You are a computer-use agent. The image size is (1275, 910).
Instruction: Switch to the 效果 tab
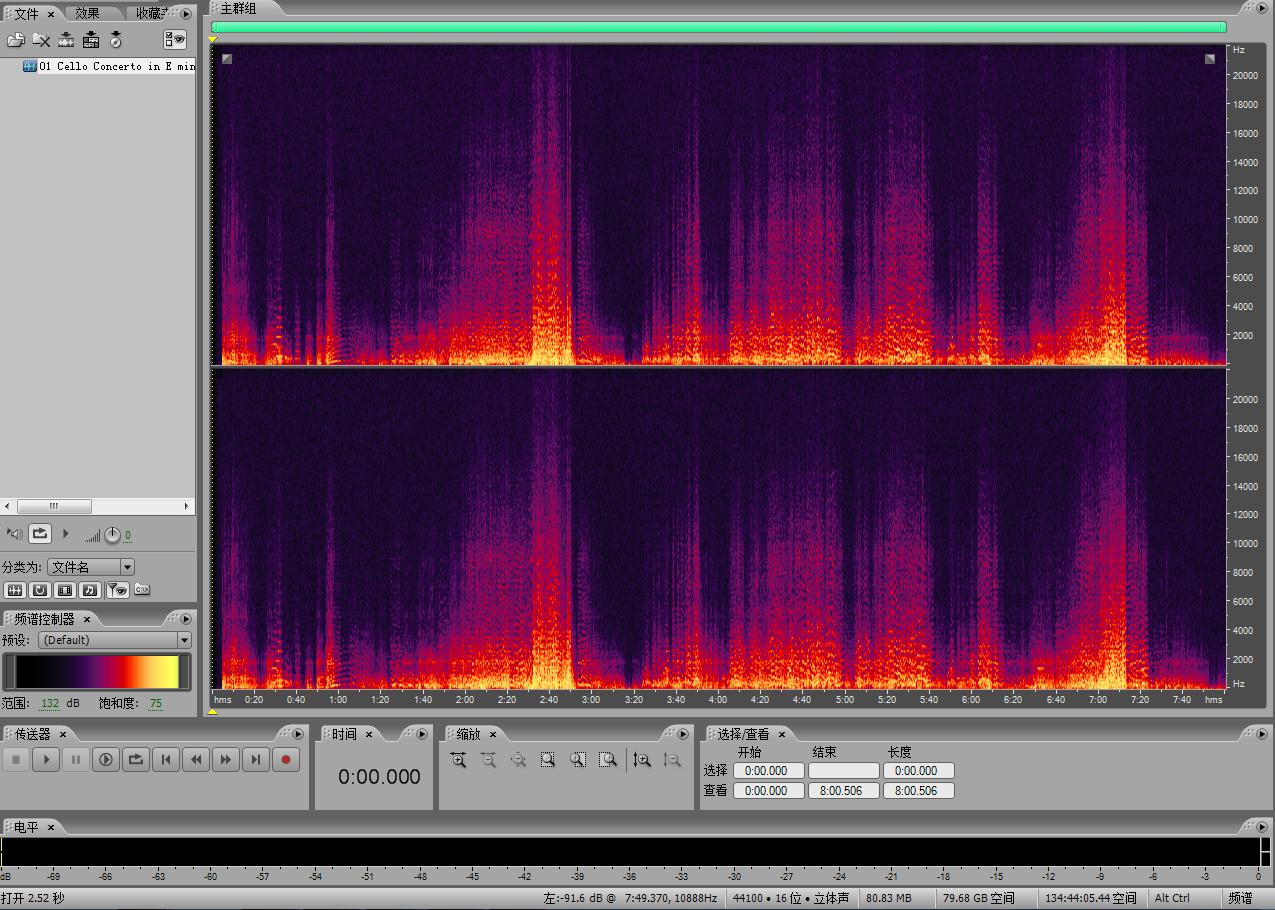[88, 14]
